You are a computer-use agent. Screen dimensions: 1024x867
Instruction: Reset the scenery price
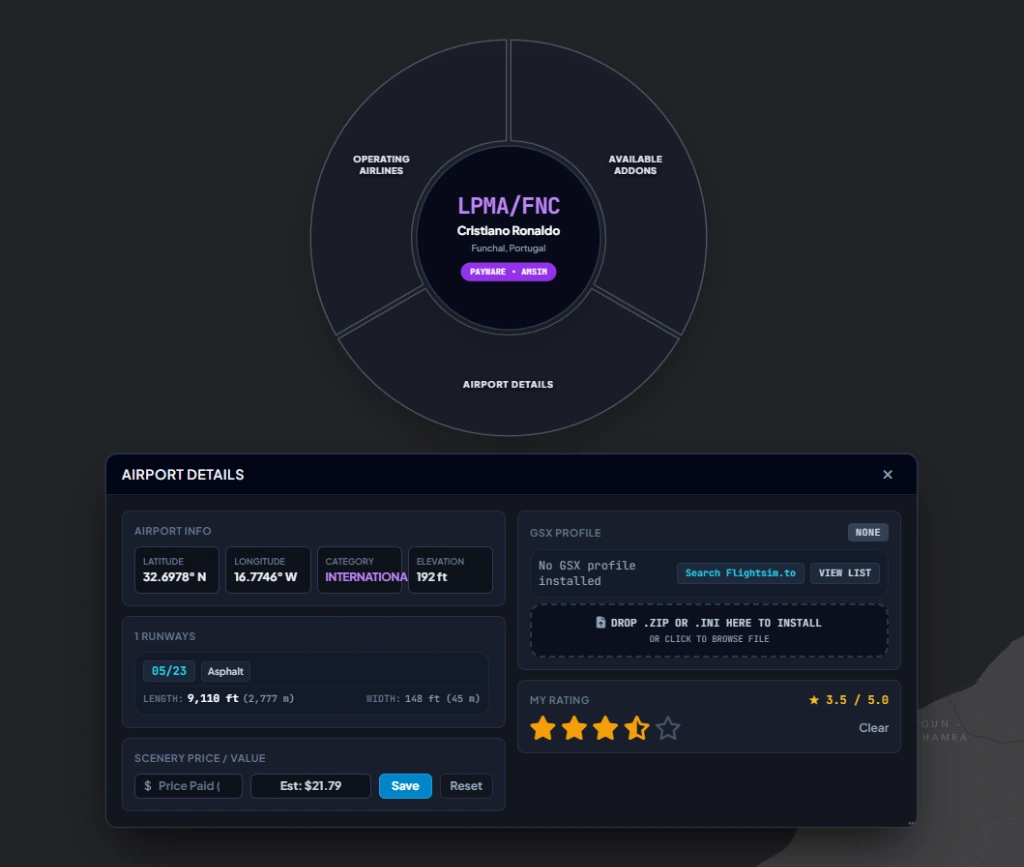pyautogui.click(x=466, y=786)
